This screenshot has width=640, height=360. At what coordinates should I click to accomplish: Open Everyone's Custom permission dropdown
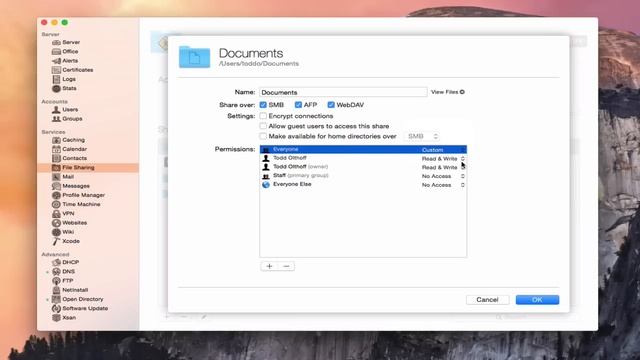(x=443, y=150)
